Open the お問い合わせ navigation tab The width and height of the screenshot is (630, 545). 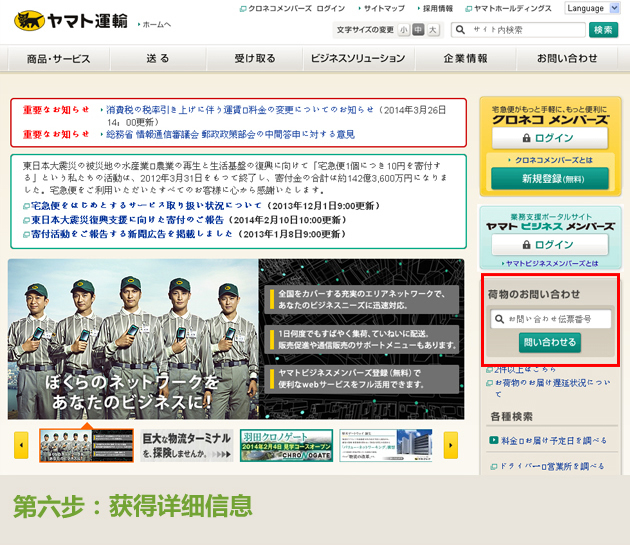566,59
